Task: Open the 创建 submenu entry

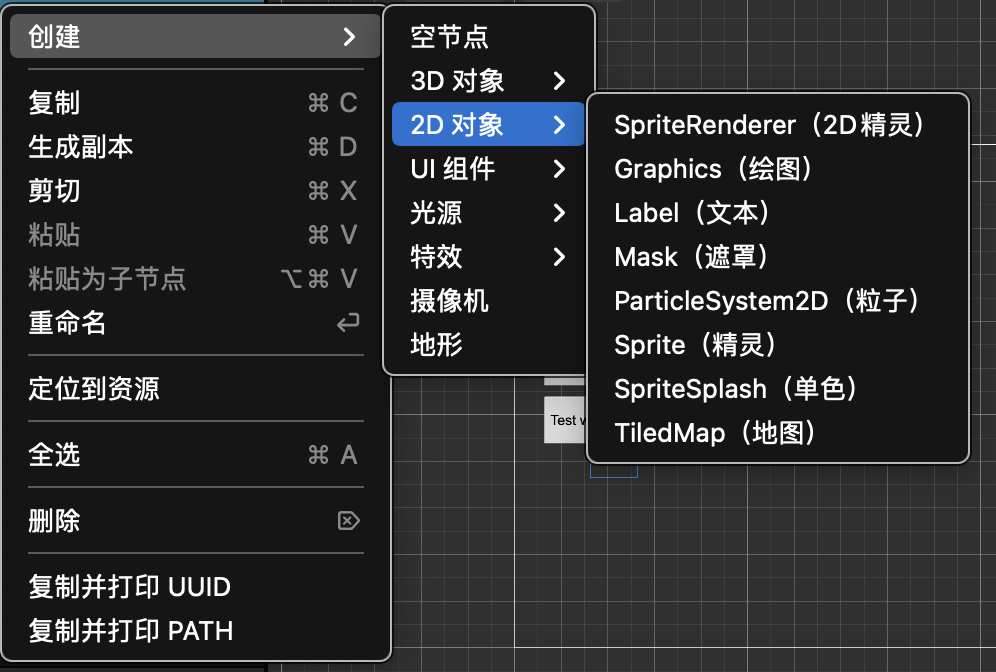Action: coord(195,36)
